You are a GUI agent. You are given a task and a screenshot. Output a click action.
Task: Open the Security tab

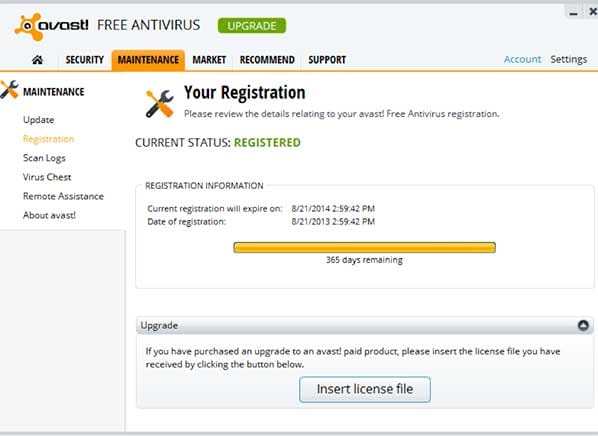point(84,60)
